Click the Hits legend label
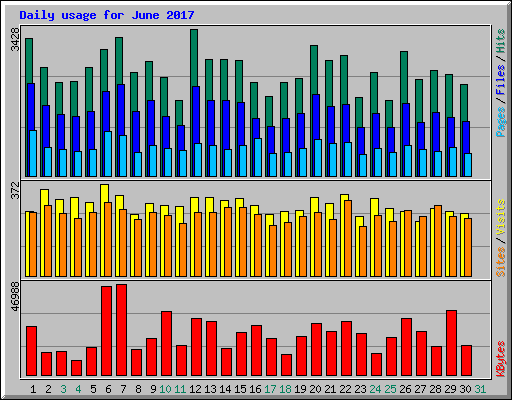The image size is (512, 400). tap(501, 41)
